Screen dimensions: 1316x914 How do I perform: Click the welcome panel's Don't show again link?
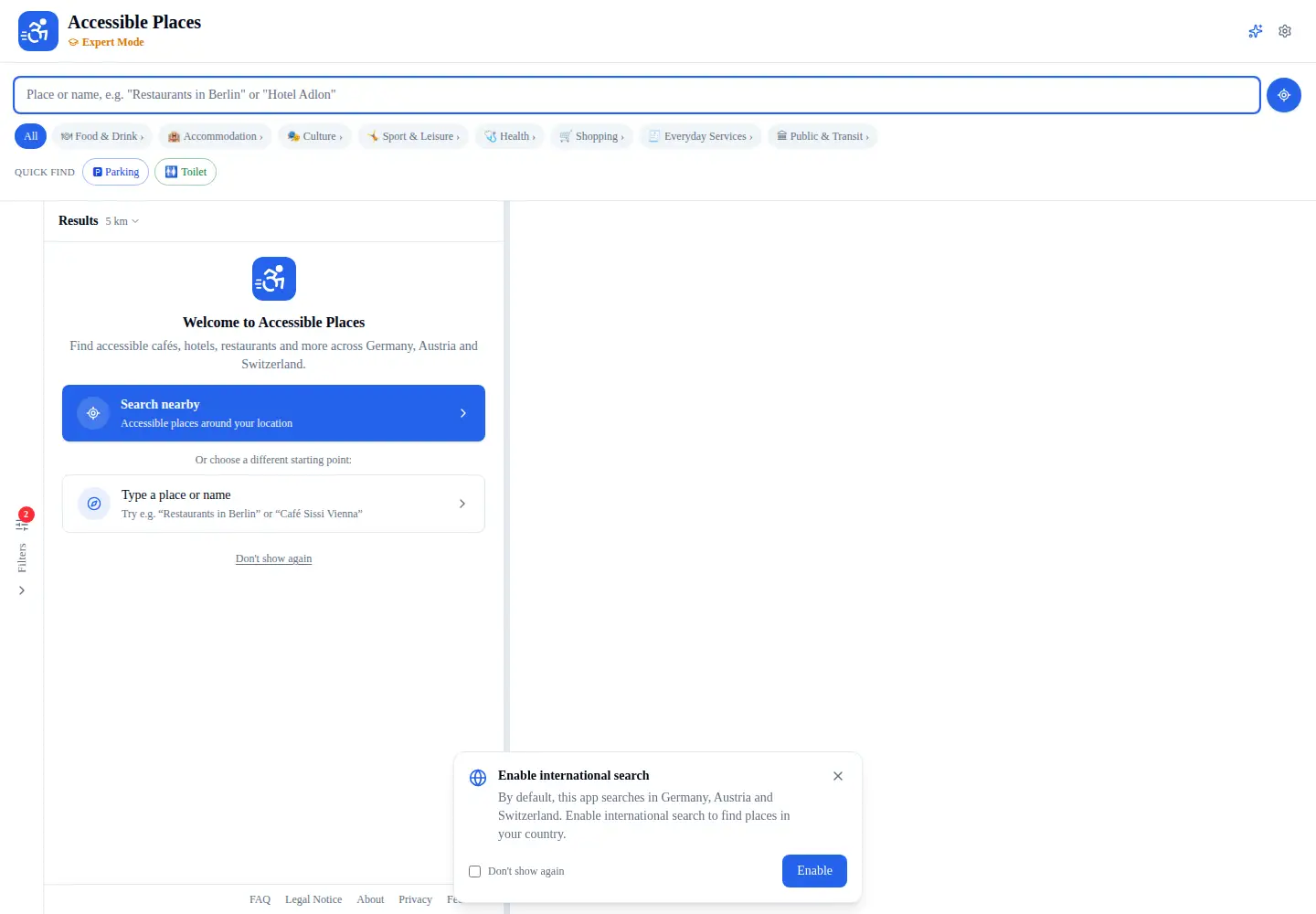273,558
